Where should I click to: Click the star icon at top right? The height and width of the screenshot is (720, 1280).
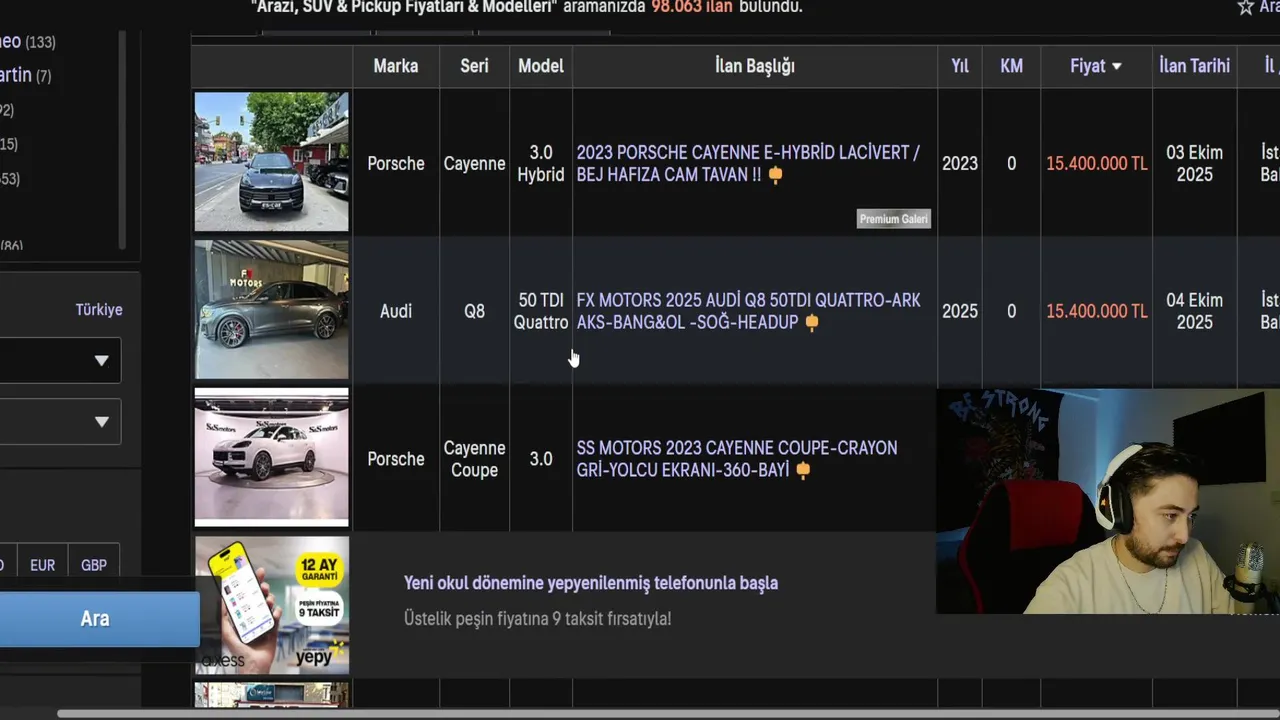tap(1245, 8)
